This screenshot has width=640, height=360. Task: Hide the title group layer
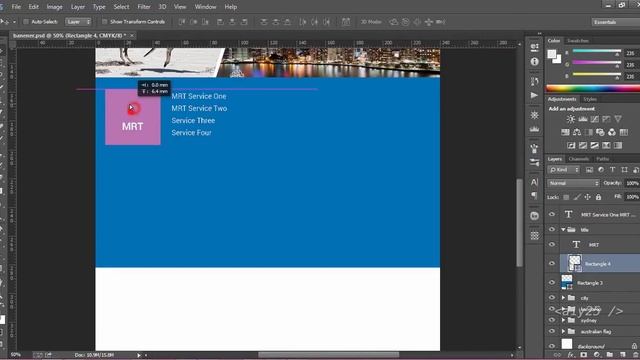(x=552, y=229)
